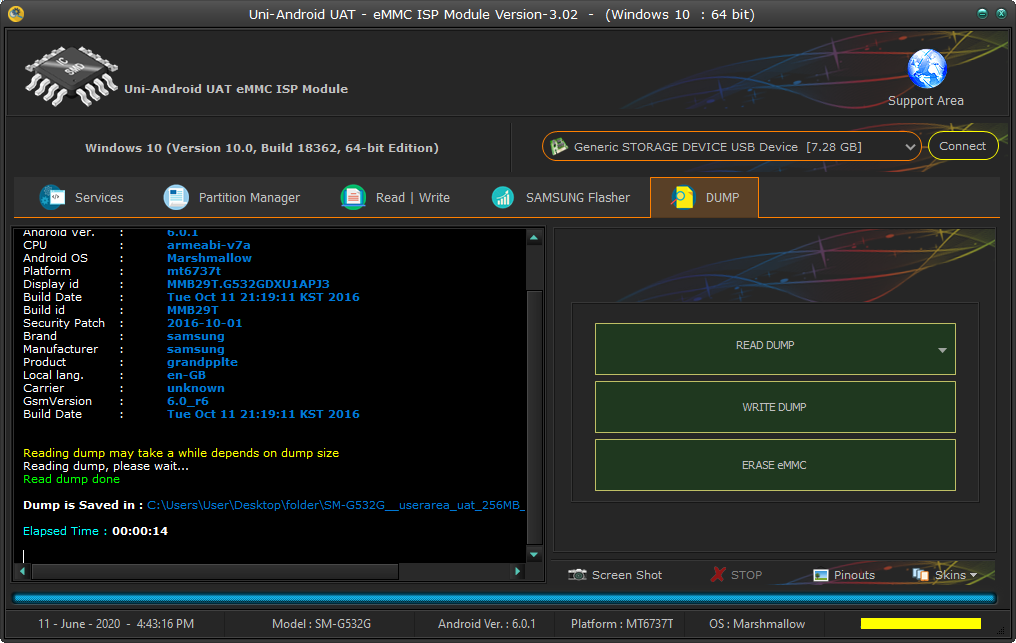This screenshot has height=643, width=1016.
Task: Open the Pinouts picture icon
Action: pos(820,575)
